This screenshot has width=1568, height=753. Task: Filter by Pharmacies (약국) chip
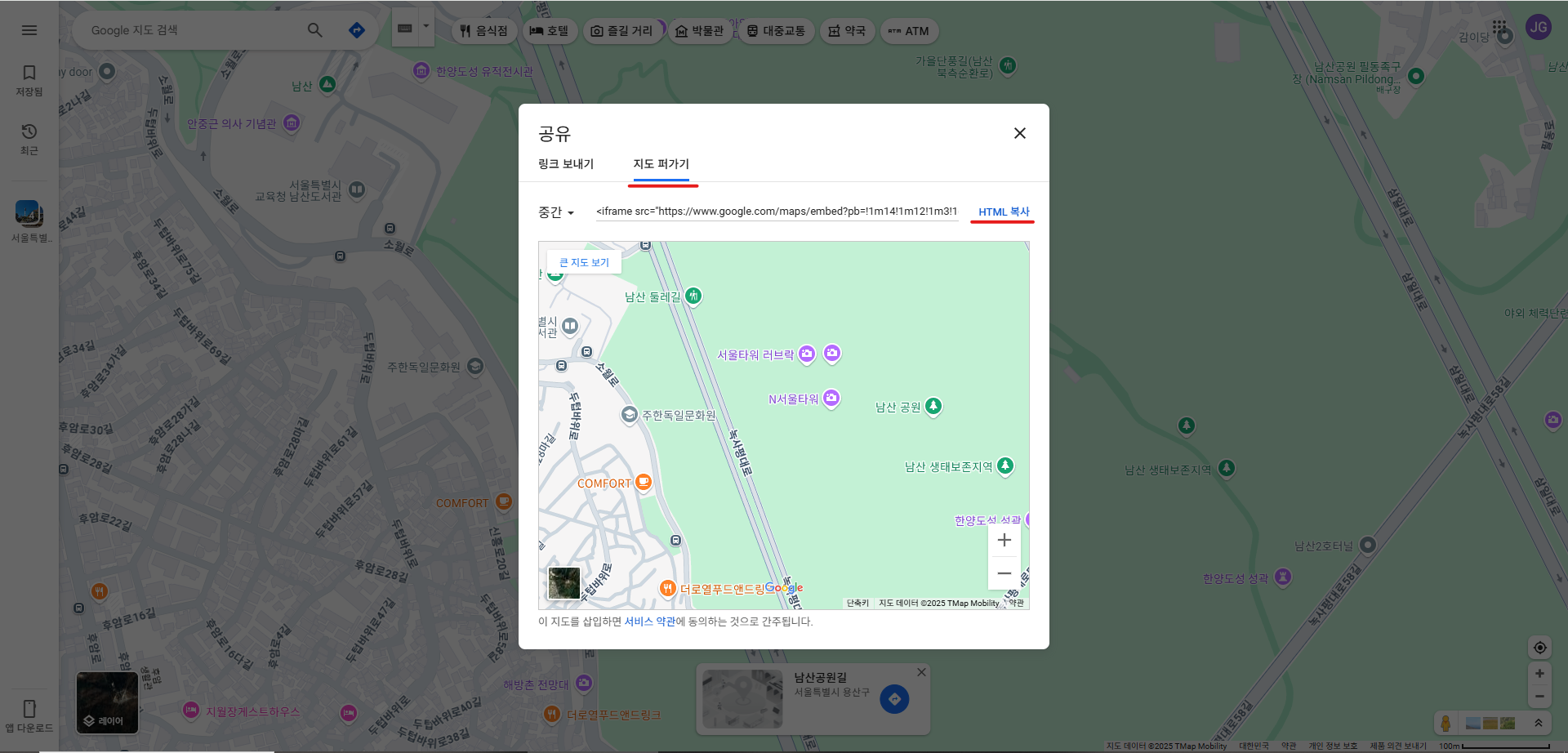pos(847,31)
